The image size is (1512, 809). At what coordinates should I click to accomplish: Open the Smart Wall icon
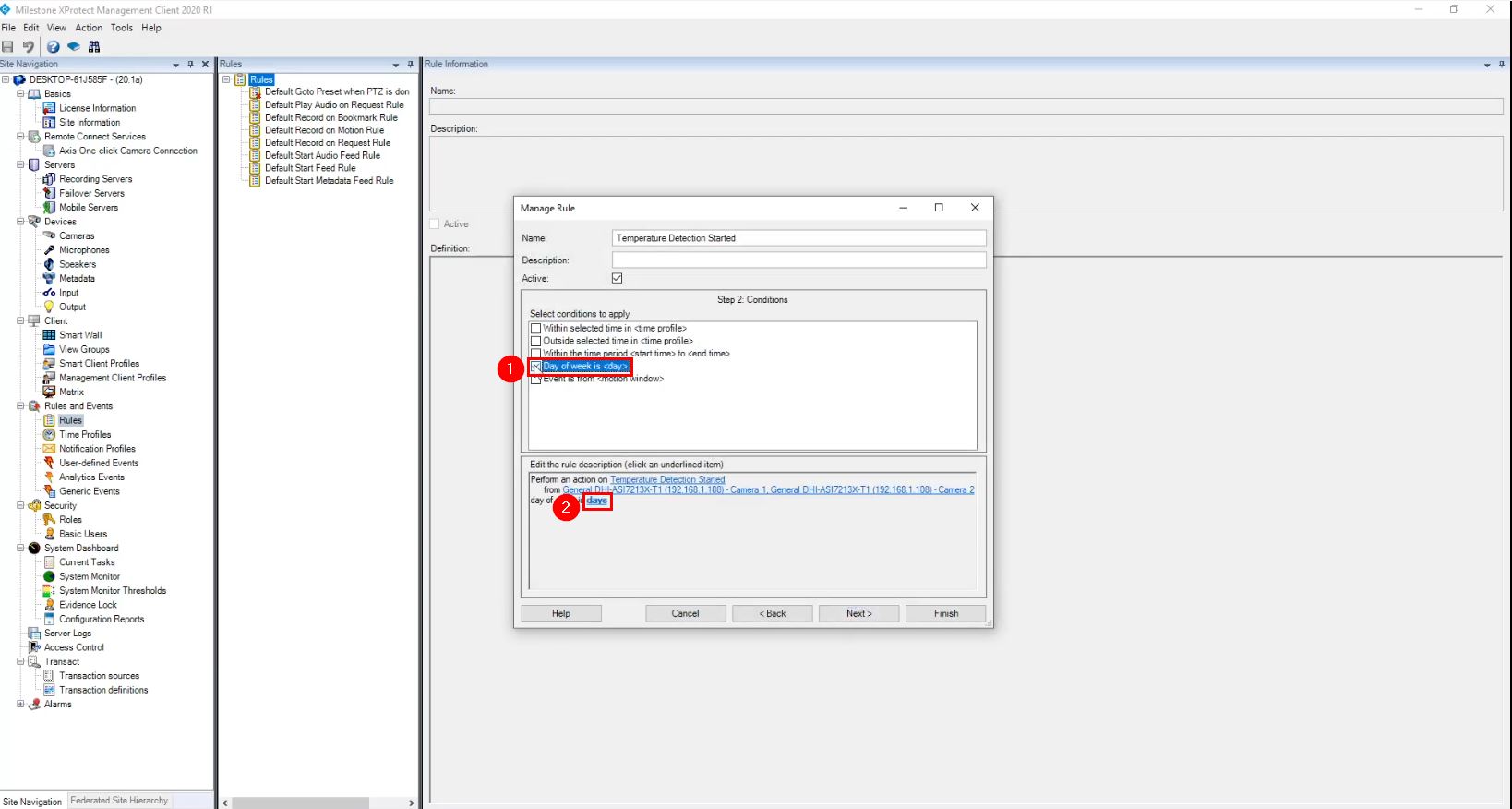(x=50, y=335)
